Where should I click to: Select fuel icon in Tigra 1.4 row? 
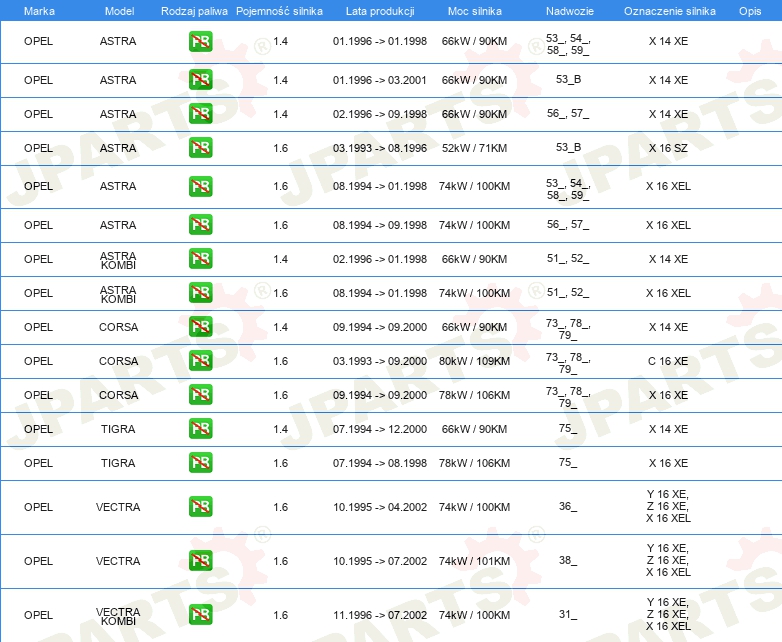(200, 428)
